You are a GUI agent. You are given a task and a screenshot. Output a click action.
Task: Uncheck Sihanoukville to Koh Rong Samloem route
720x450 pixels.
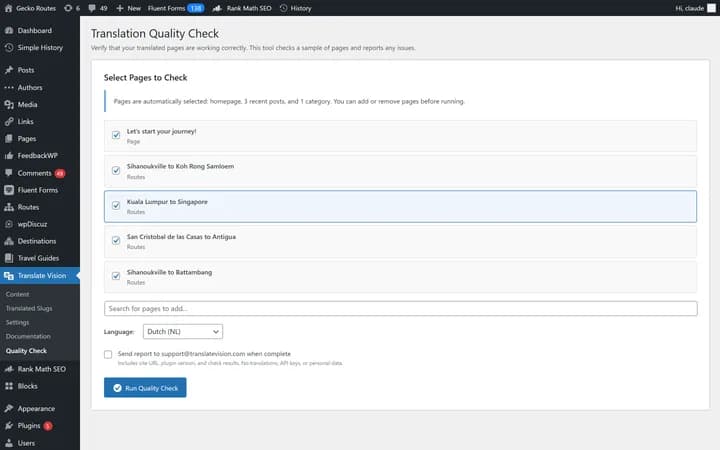pyautogui.click(x=116, y=170)
